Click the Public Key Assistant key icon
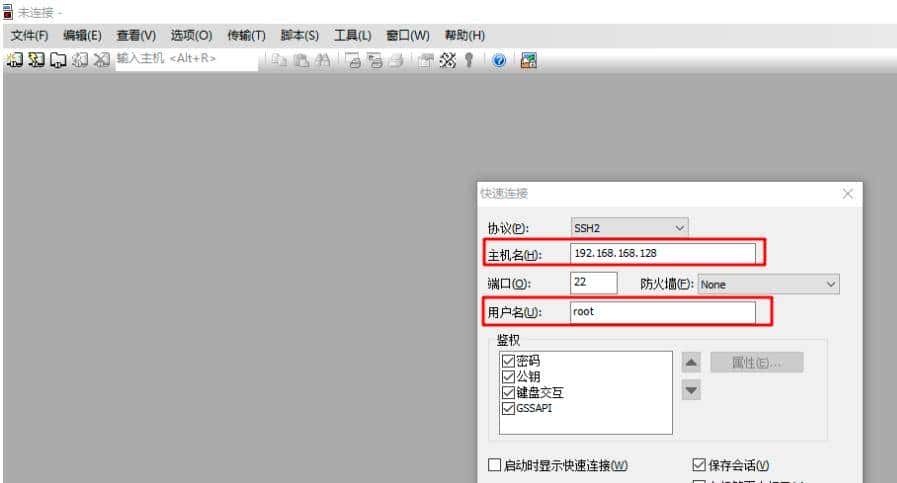The image size is (897, 483). (x=469, y=60)
